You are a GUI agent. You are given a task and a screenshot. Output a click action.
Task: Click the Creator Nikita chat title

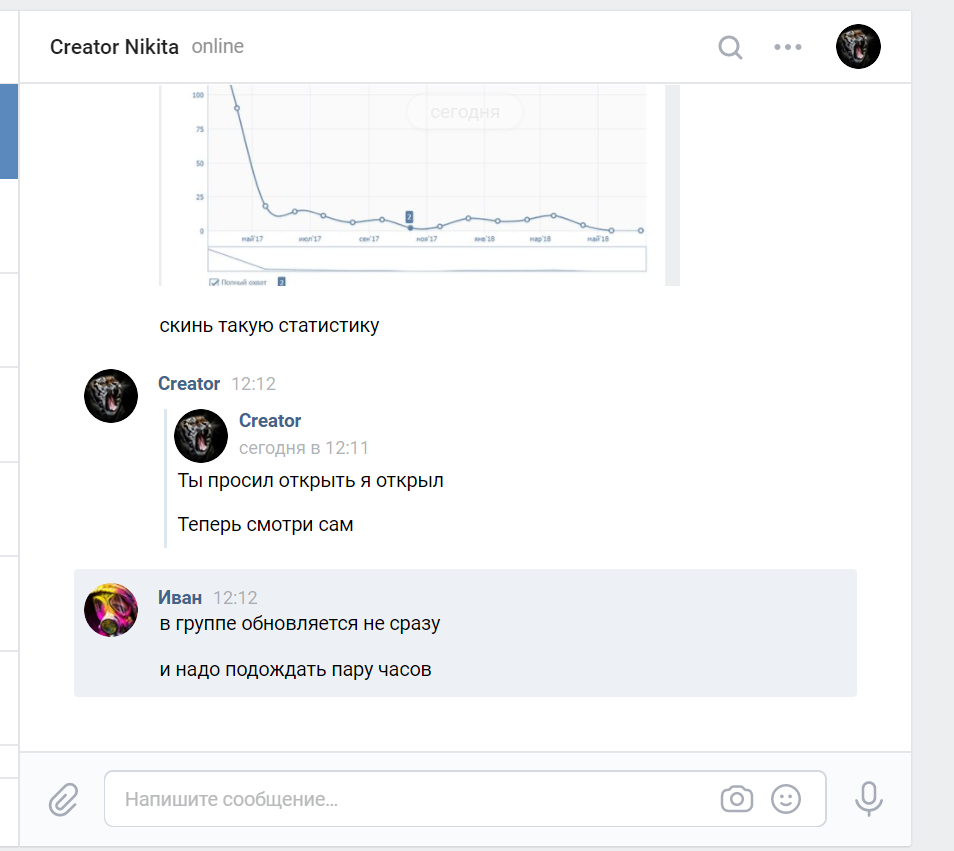[114, 47]
